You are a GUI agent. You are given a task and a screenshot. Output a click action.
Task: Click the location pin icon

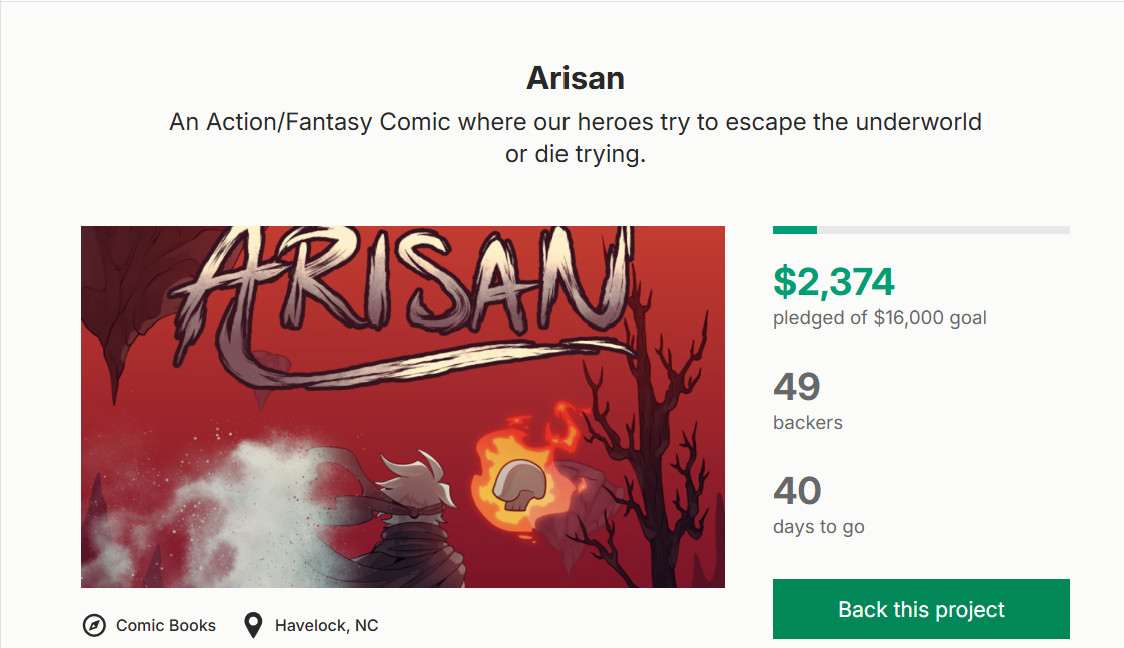[254, 626]
